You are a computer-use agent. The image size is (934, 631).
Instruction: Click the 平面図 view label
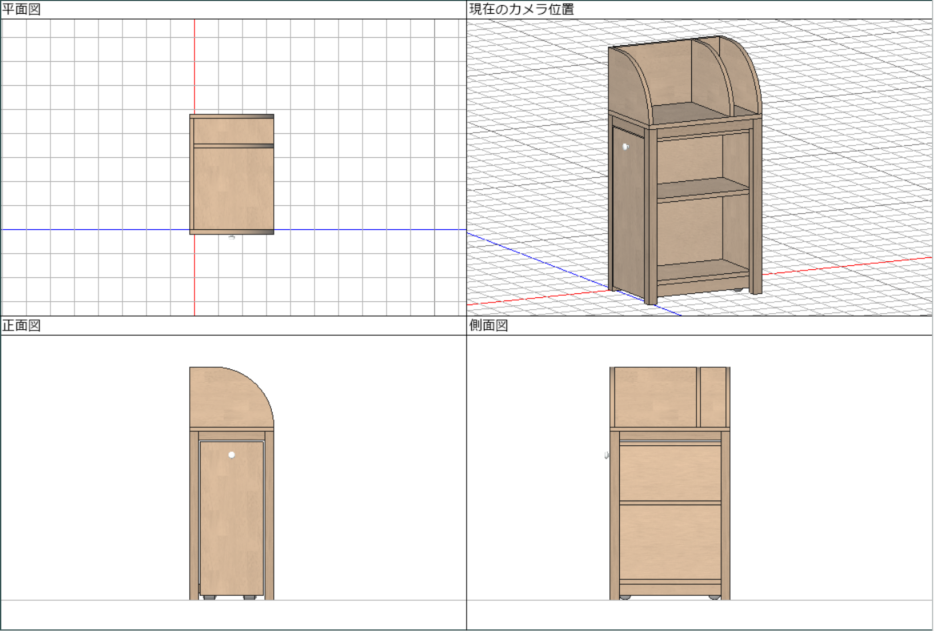[22, 9]
